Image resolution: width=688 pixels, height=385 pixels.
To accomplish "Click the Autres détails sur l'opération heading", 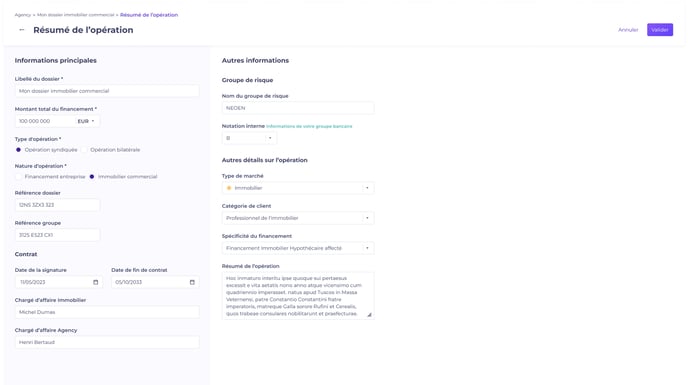I will pos(265,160).
